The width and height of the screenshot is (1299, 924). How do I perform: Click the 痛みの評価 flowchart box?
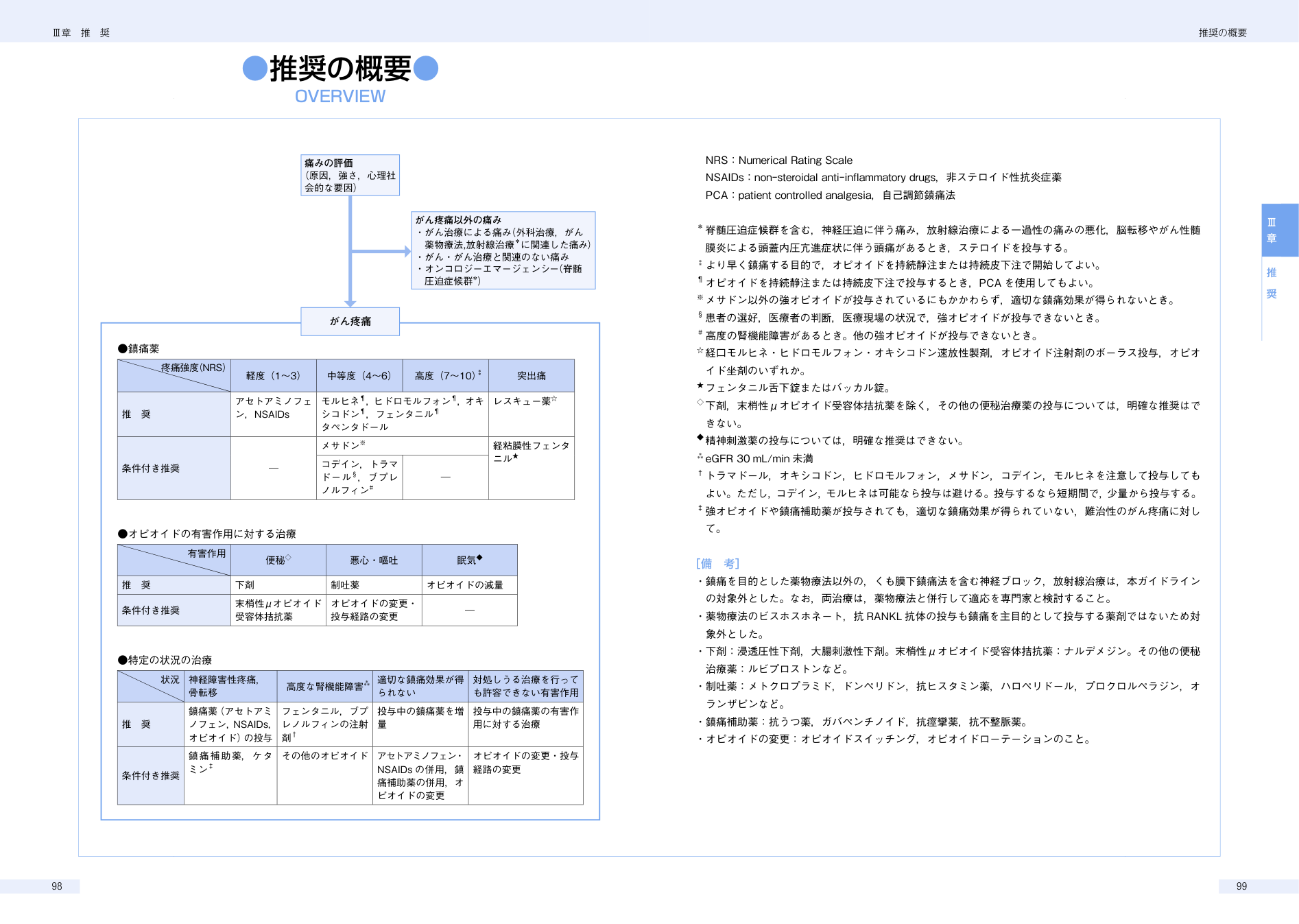(x=350, y=176)
